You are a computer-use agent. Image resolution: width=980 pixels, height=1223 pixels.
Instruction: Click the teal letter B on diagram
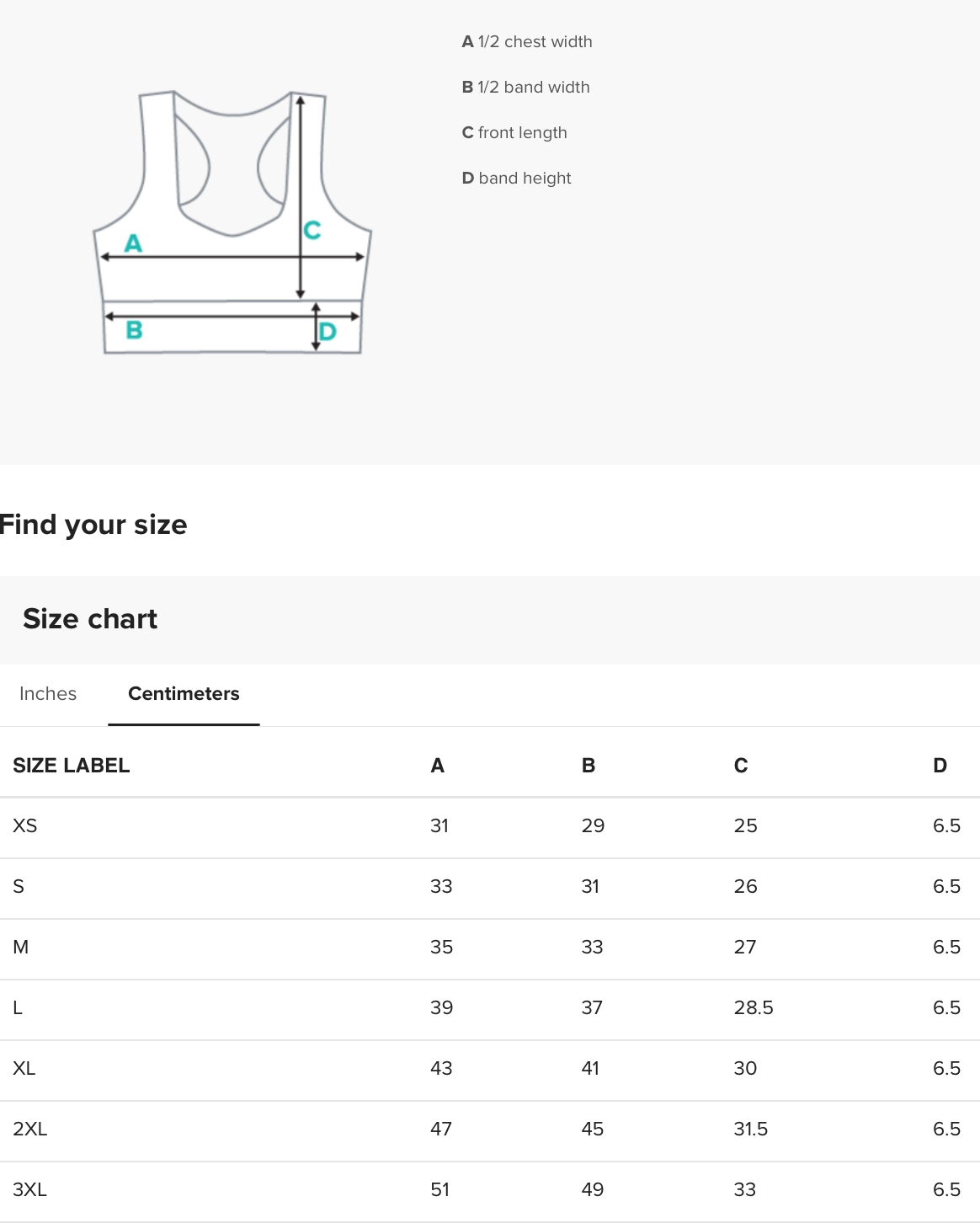click(x=134, y=330)
